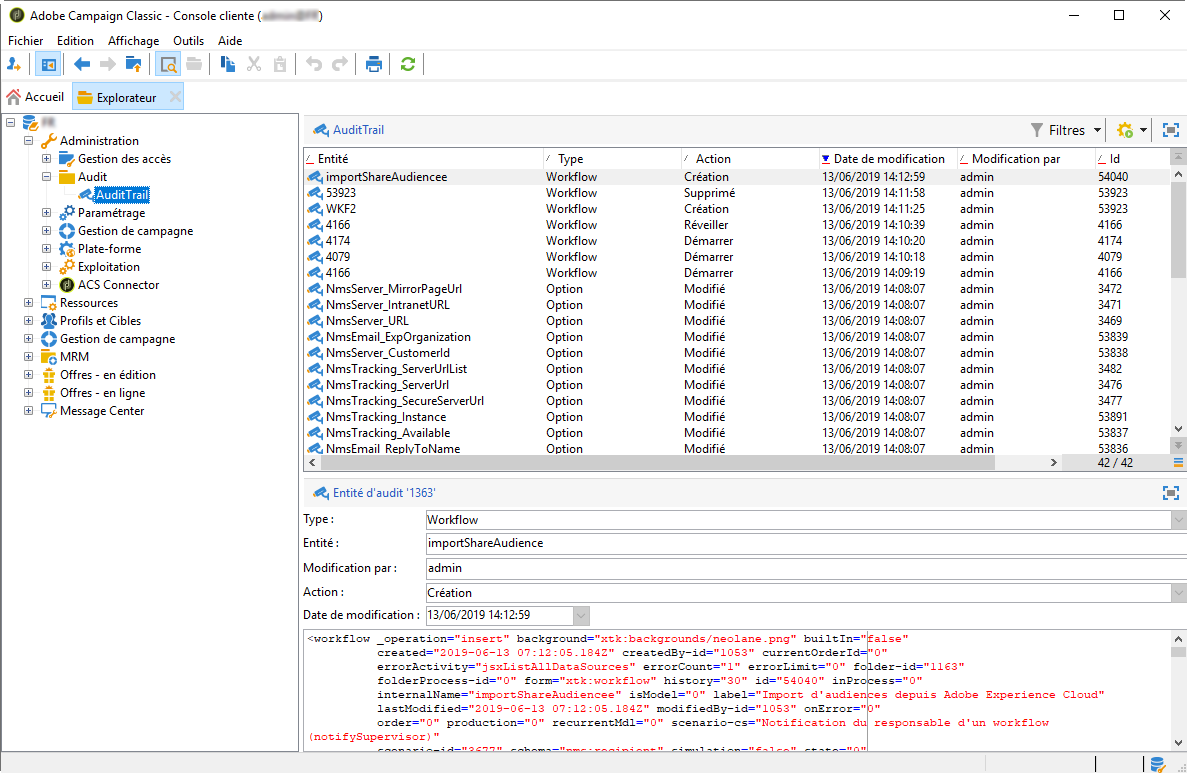Screen dimensions: 1187x773
Task: Toggle the list search mode button
Action: pyautogui.click(x=167, y=64)
